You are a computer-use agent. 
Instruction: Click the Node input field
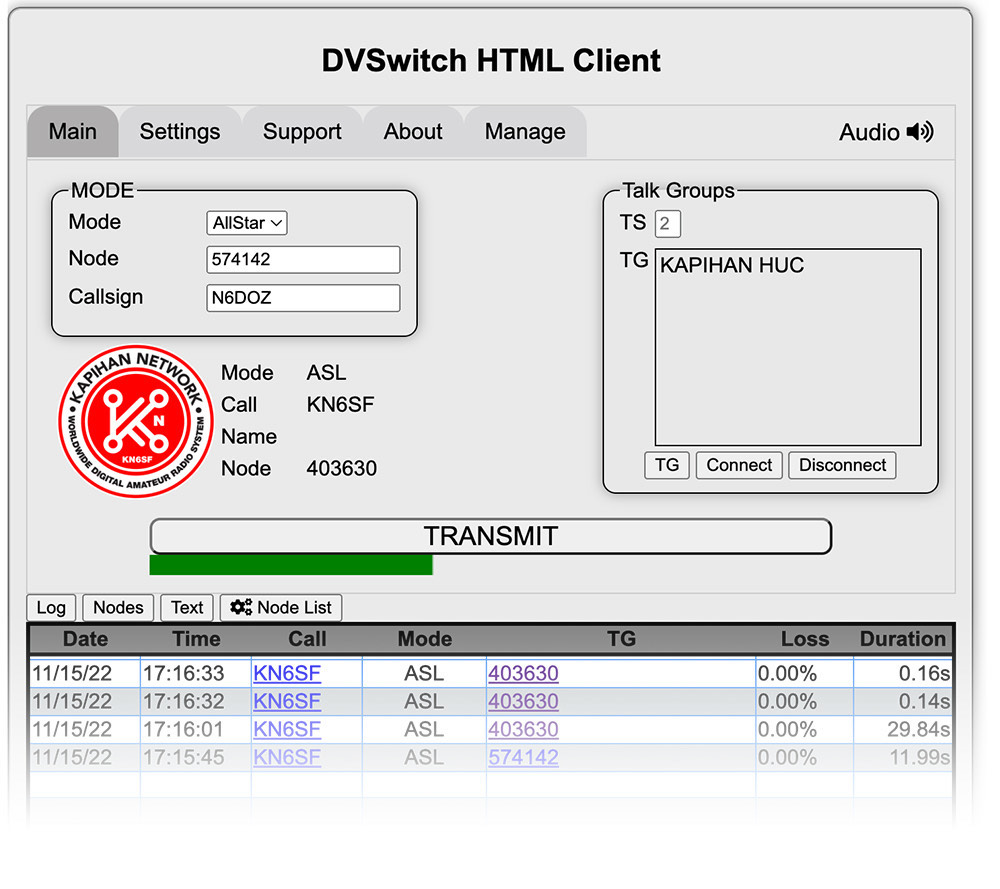(x=303, y=260)
